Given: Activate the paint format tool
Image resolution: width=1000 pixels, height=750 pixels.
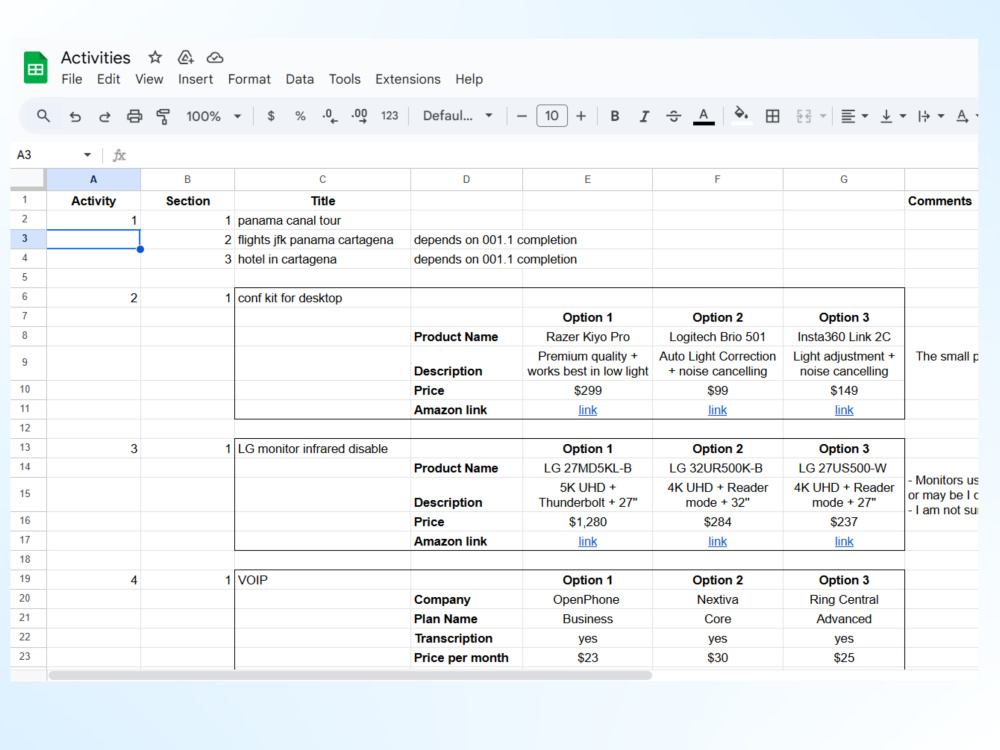Looking at the screenshot, I should pyautogui.click(x=163, y=116).
